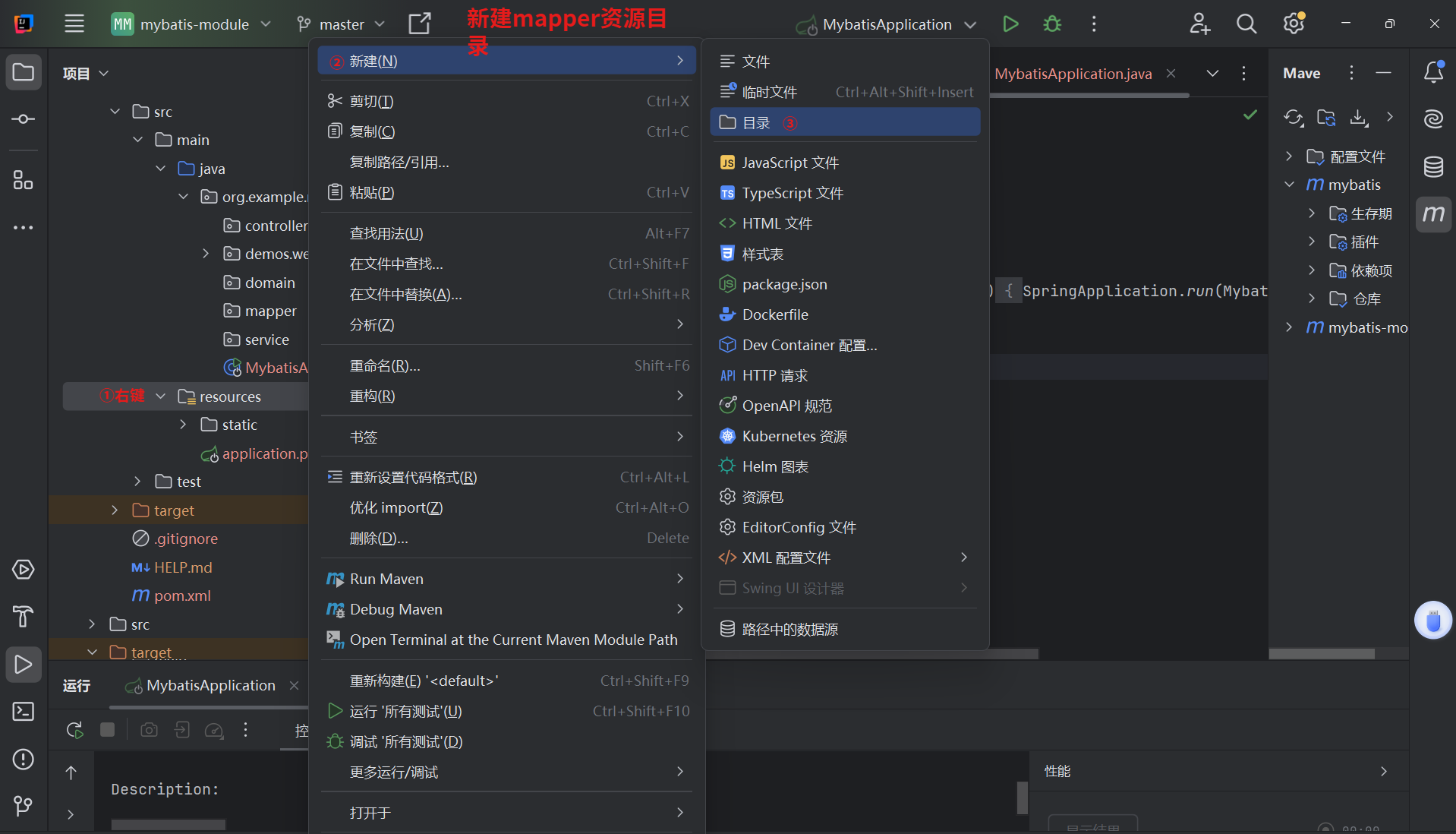Viewport: 1456px width, 834px height.
Task: Open the mybatis-module project dropdown
Action: tap(191, 24)
